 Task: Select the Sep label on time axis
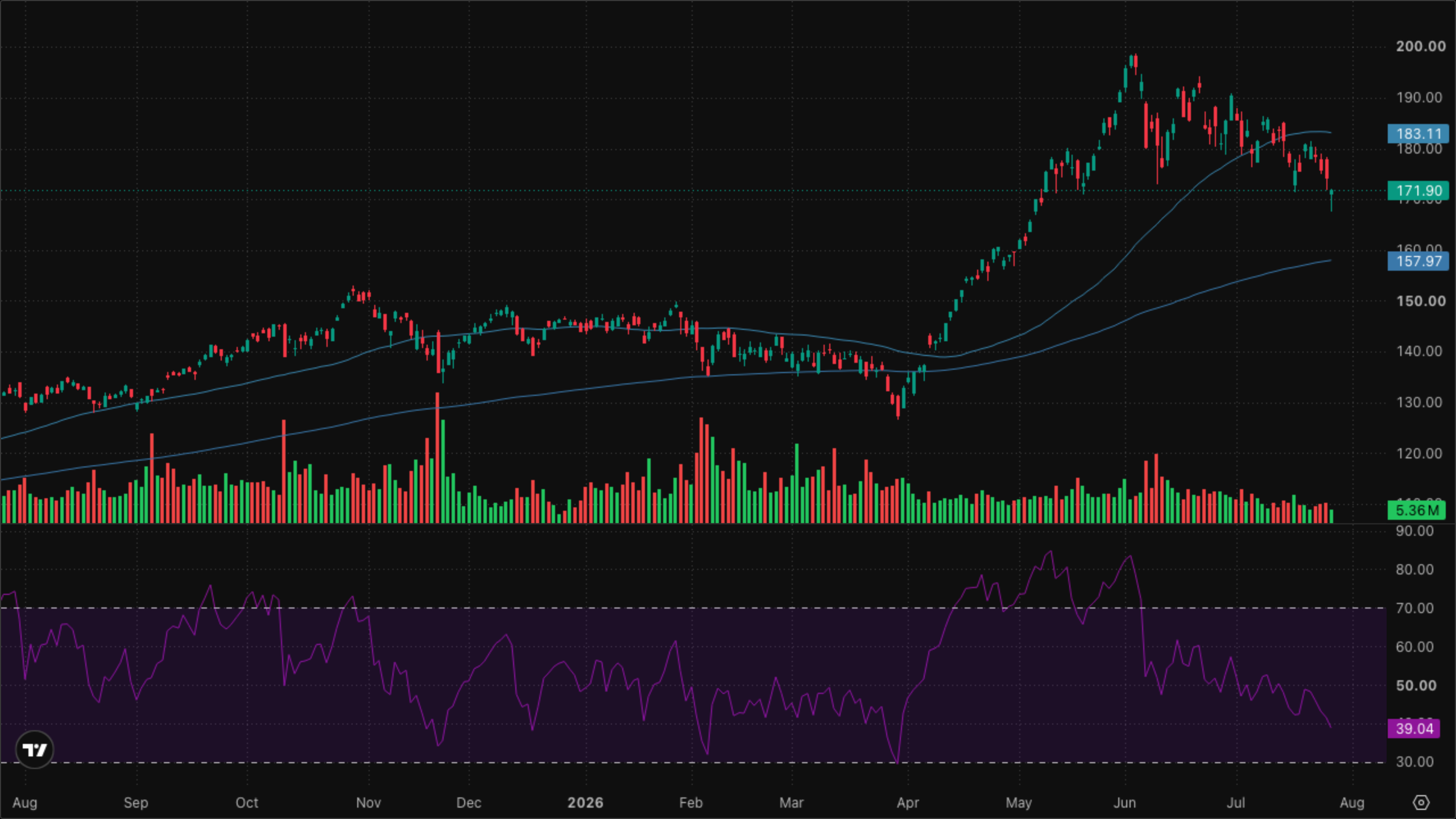[x=135, y=803]
